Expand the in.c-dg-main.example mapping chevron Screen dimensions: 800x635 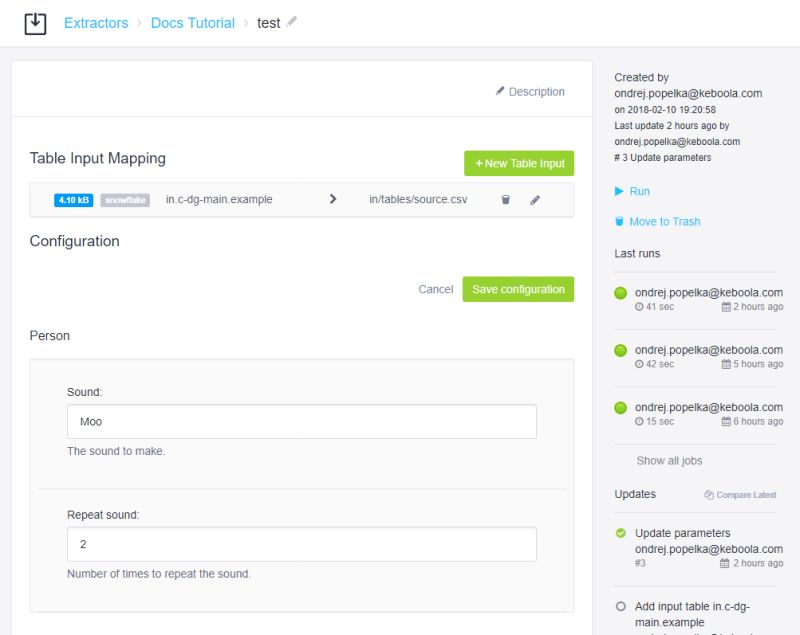coord(333,199)
